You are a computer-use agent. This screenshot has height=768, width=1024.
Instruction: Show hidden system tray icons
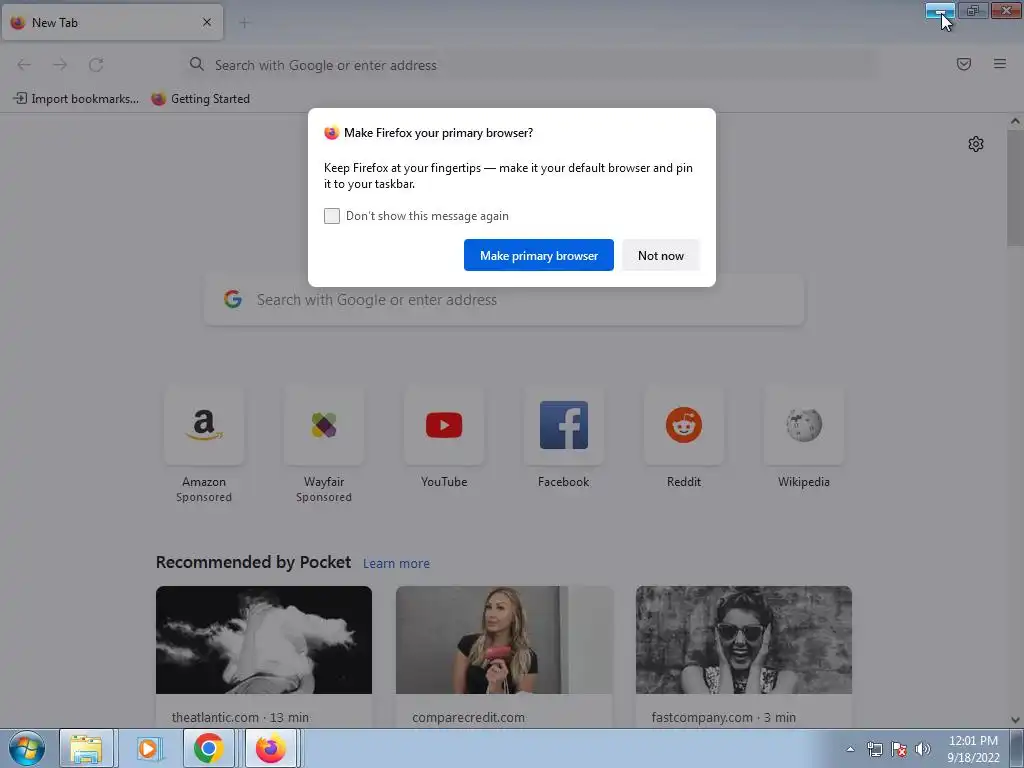850,749
